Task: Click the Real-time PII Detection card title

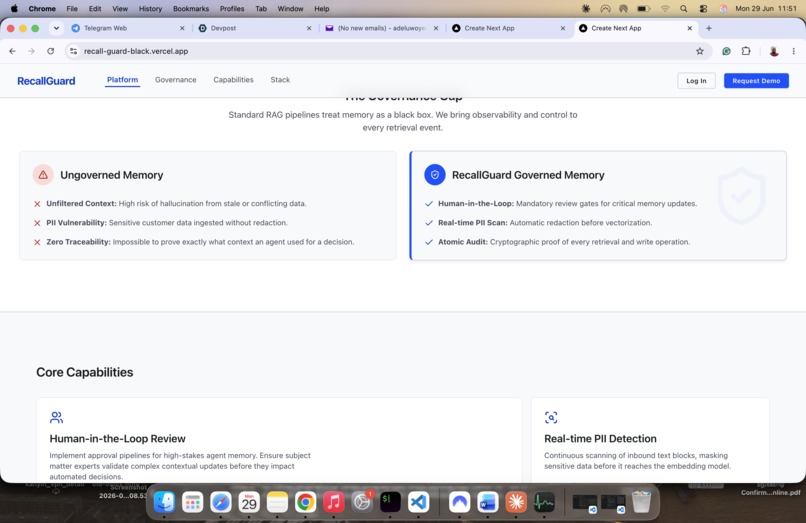Action: coord(600,439)
